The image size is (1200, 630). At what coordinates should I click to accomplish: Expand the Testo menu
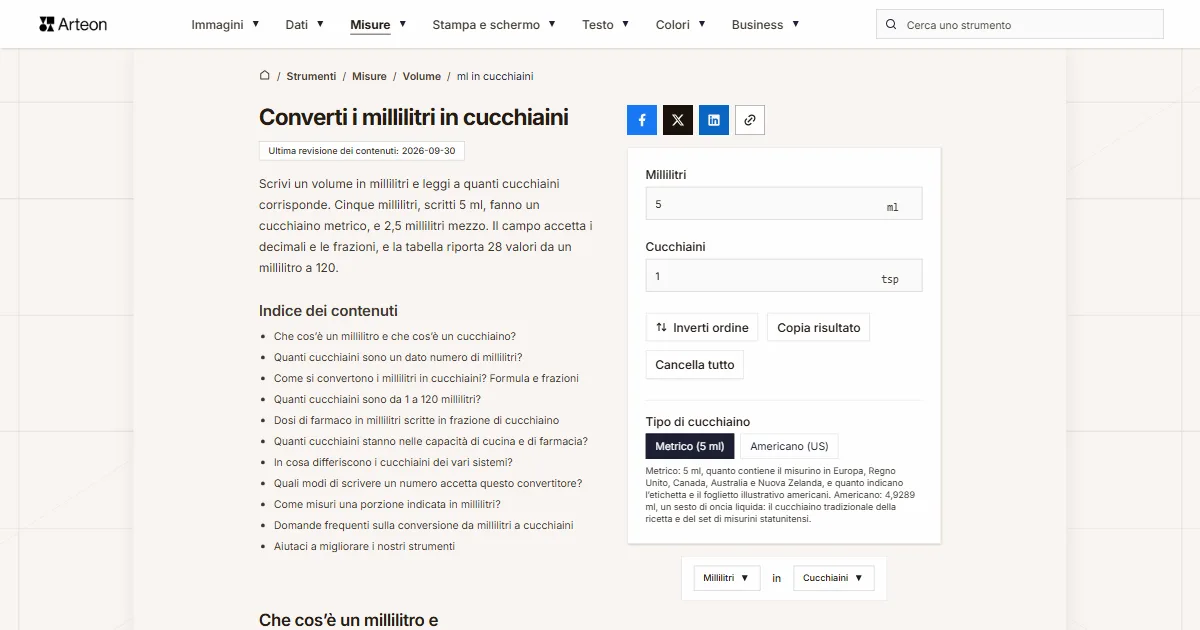[606, 24]
